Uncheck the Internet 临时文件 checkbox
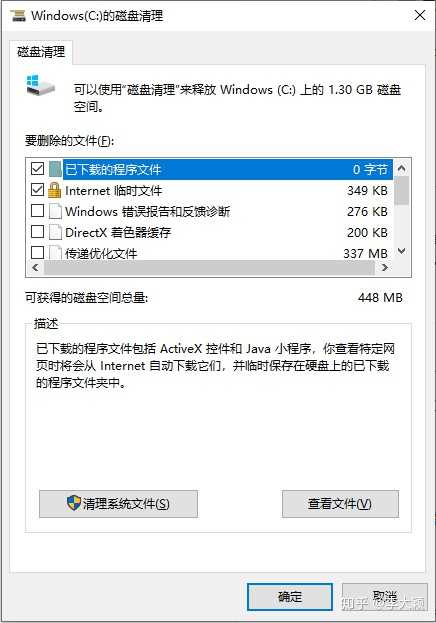Image resolution: width=436 pixels, height=623 pixels. coord(37,190)
